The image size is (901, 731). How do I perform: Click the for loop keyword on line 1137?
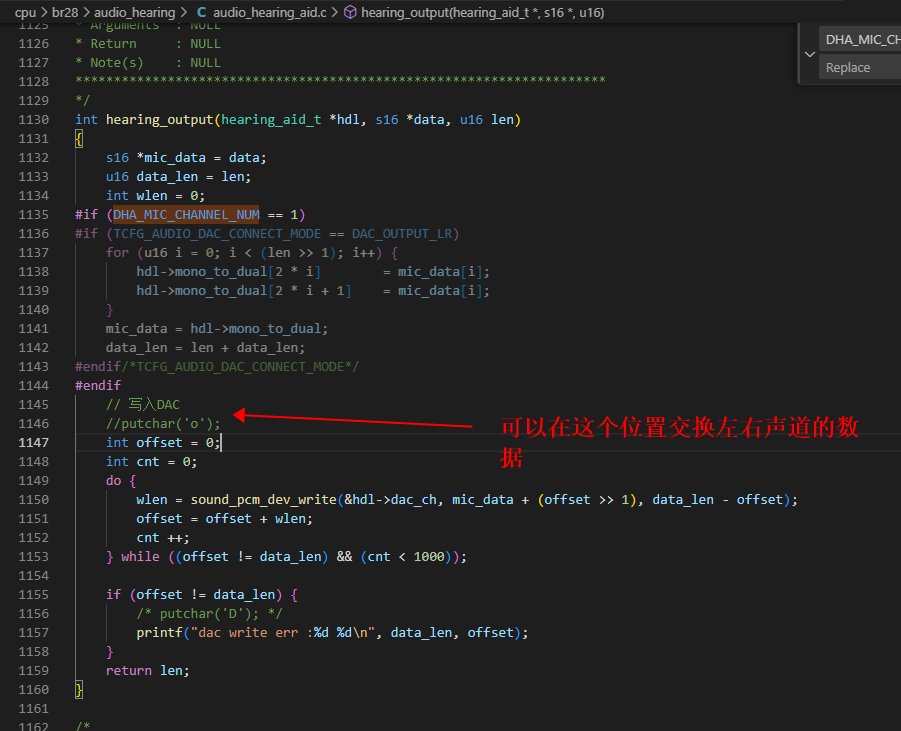coord(117,252)
